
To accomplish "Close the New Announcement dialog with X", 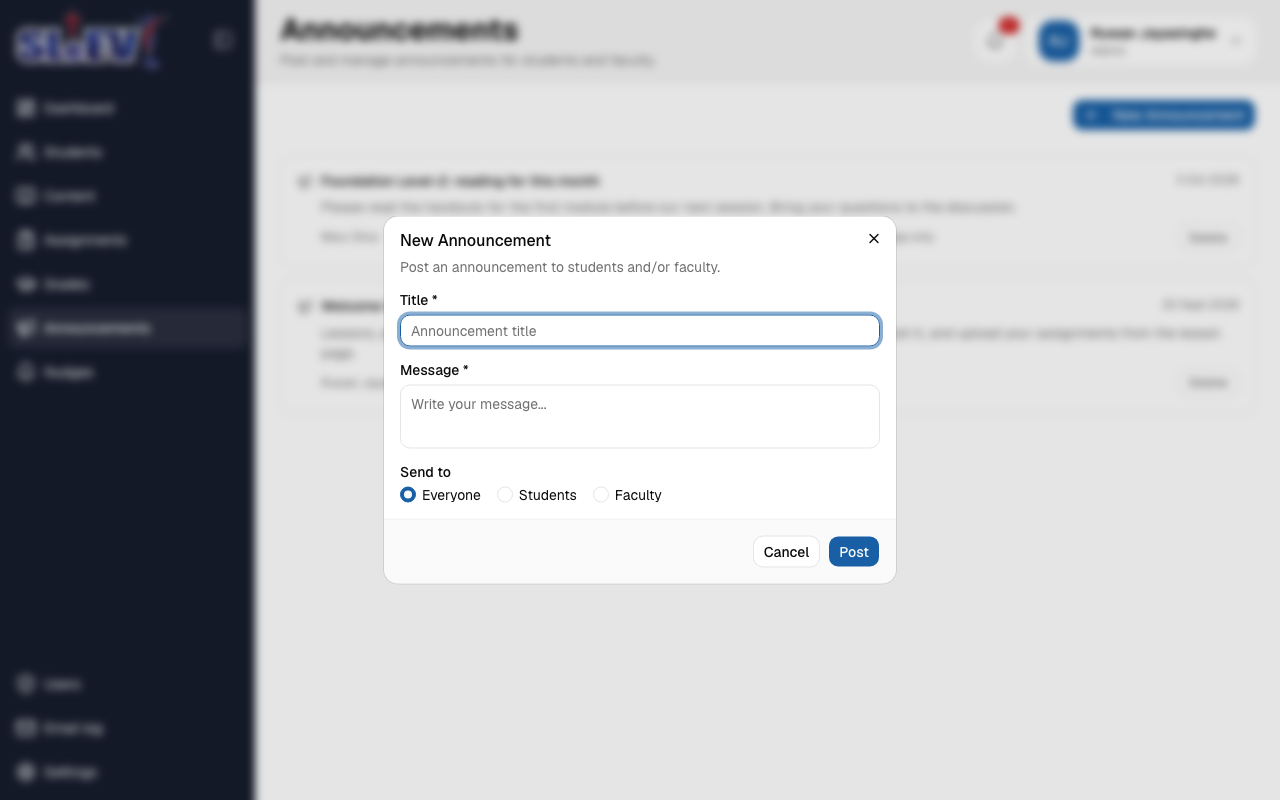I will coord(874,239).
